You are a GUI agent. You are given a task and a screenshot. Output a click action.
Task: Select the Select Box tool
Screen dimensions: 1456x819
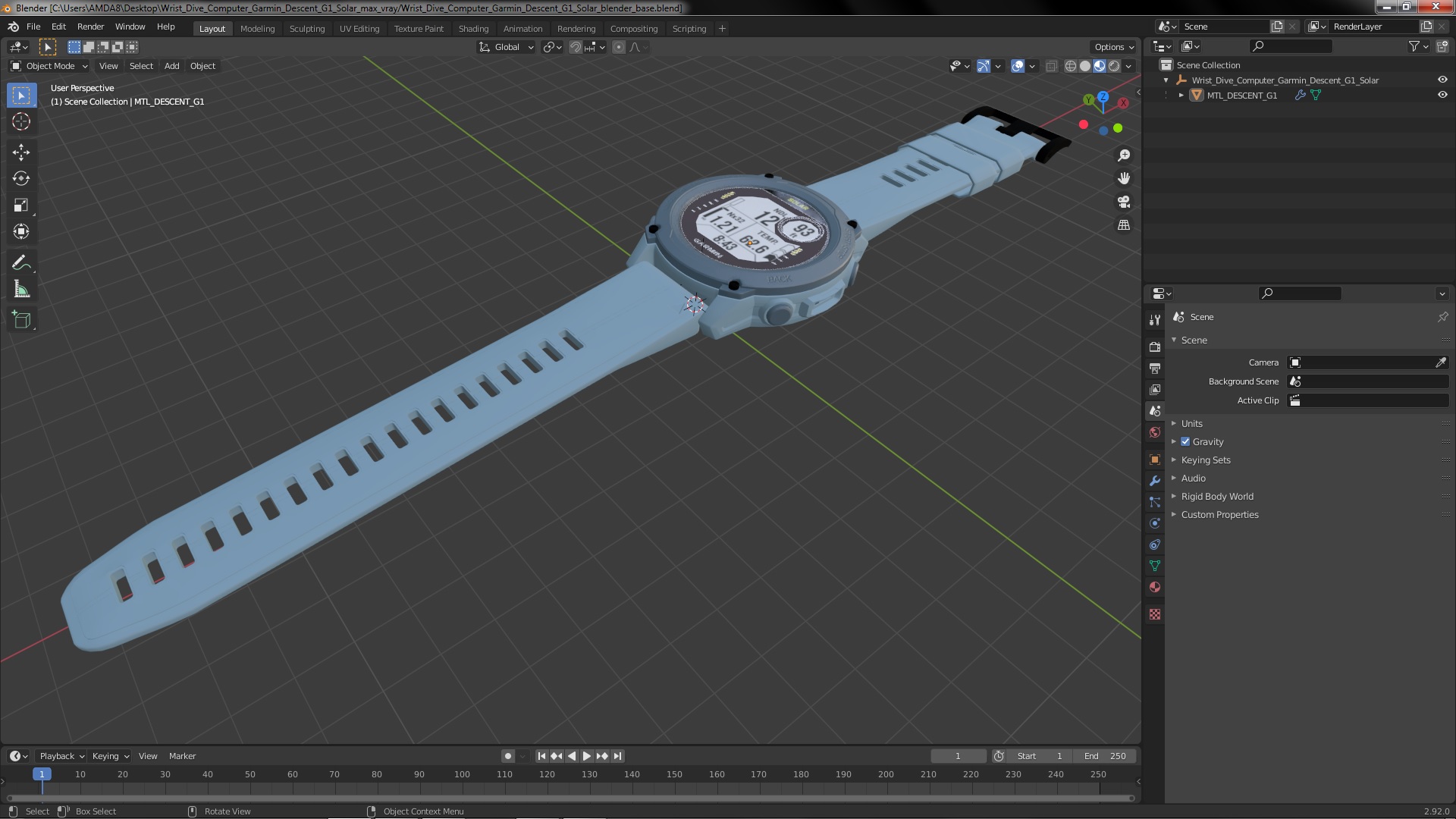point(21,95)
